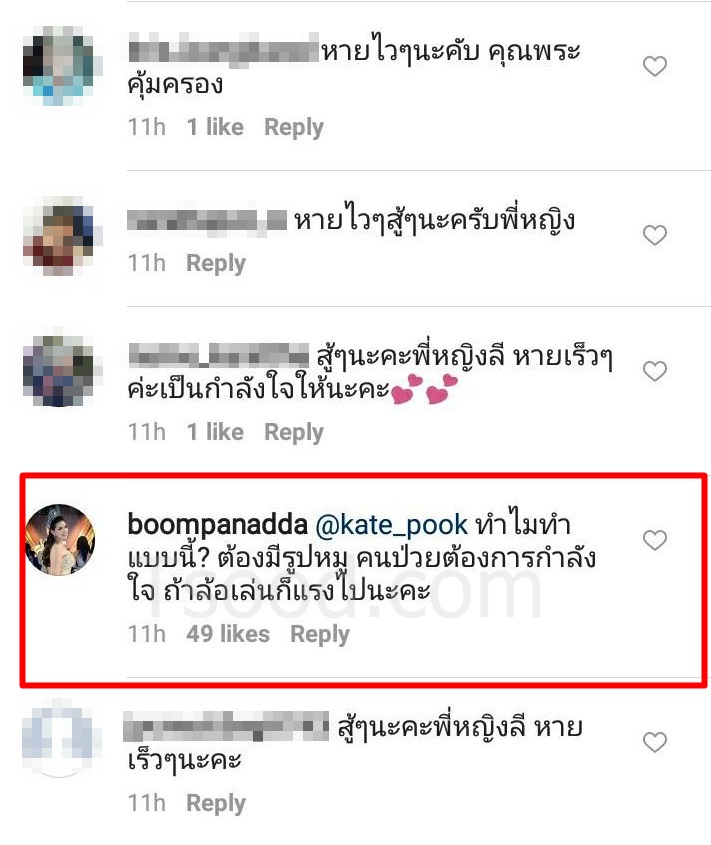Open first commenter's blurred avatar

pyautogui.click(x=58, y=66)
